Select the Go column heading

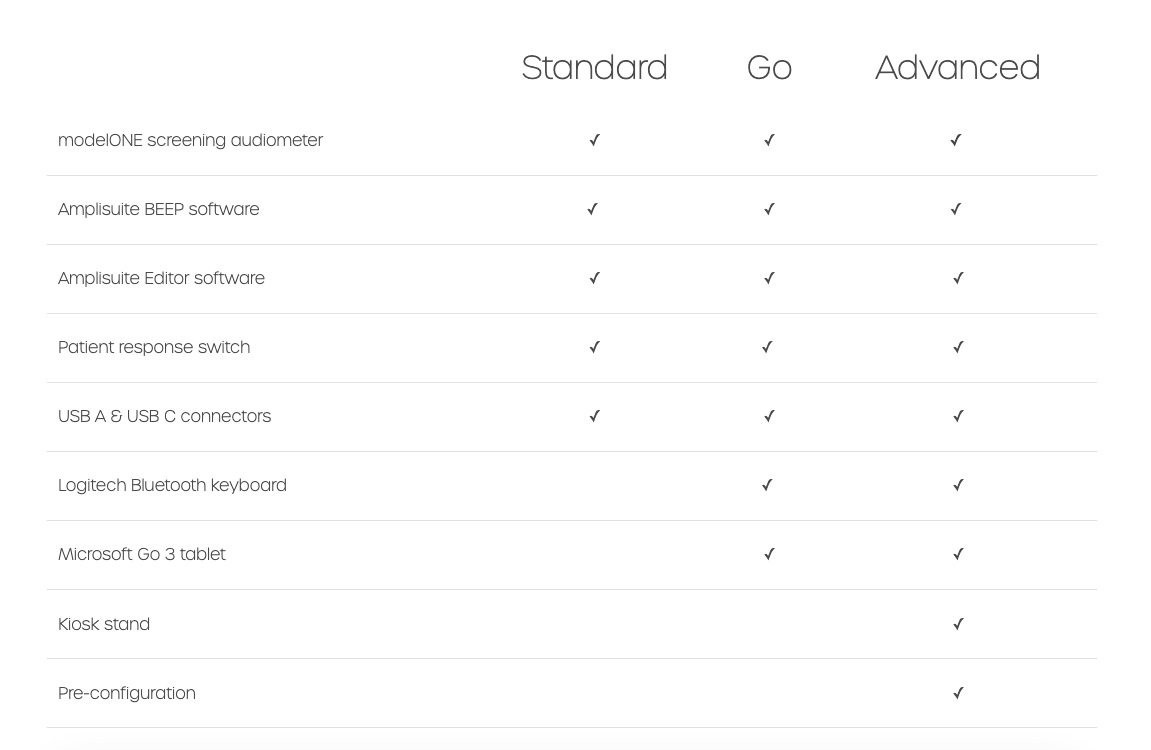pyautogui.click(x=769, y=68)
